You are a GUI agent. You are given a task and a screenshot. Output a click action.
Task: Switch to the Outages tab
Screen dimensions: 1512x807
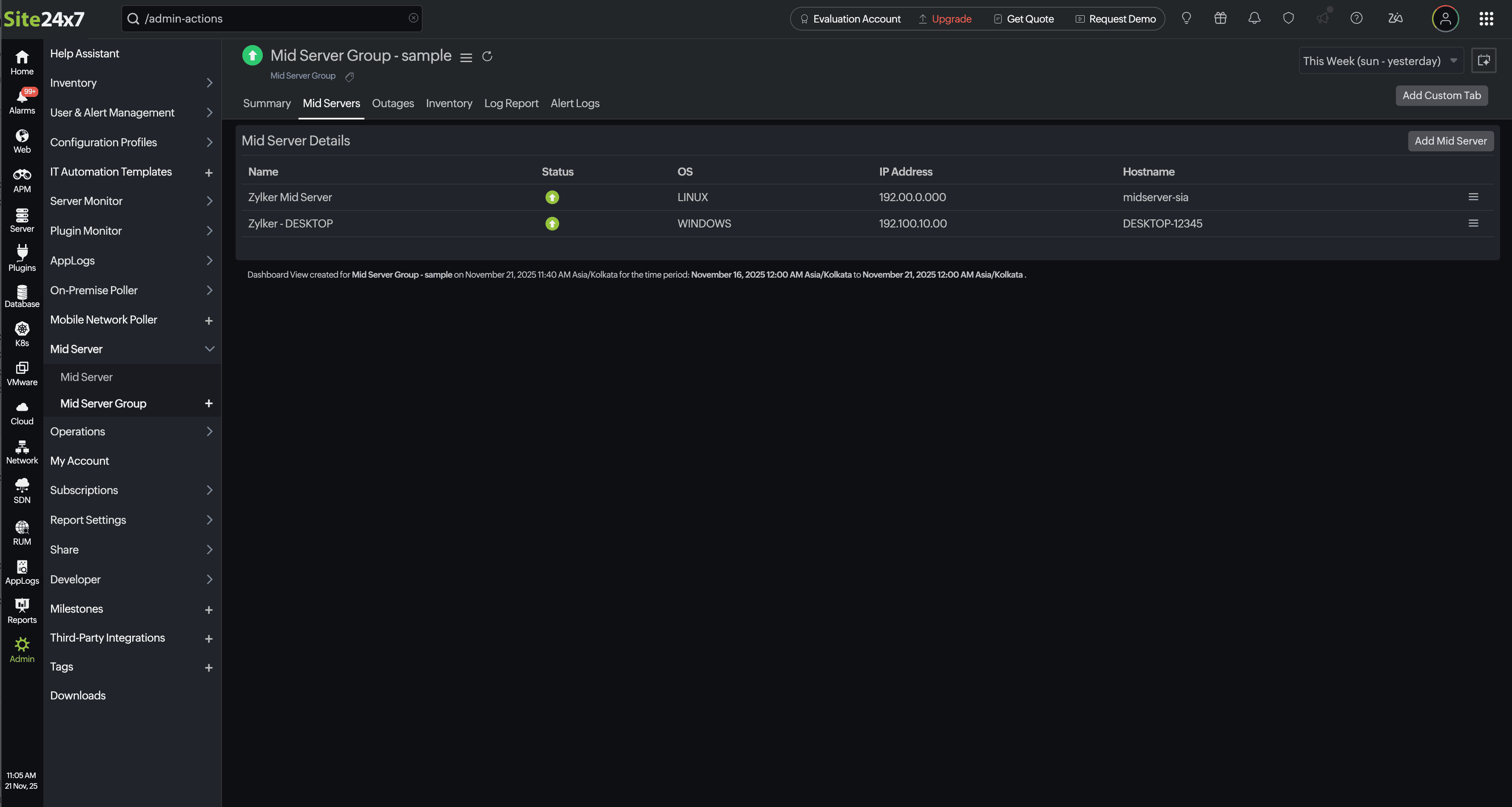pyautogui.click(x=393, y=103)
